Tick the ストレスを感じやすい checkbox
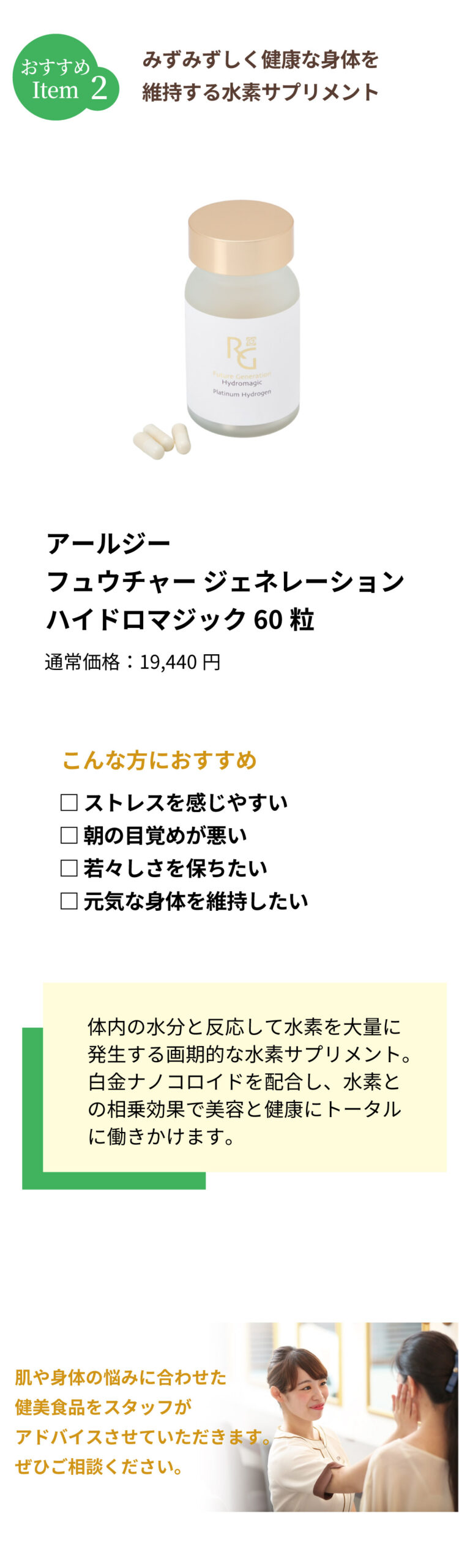This screenshot has height=1568, width=459. click(69, 802)
